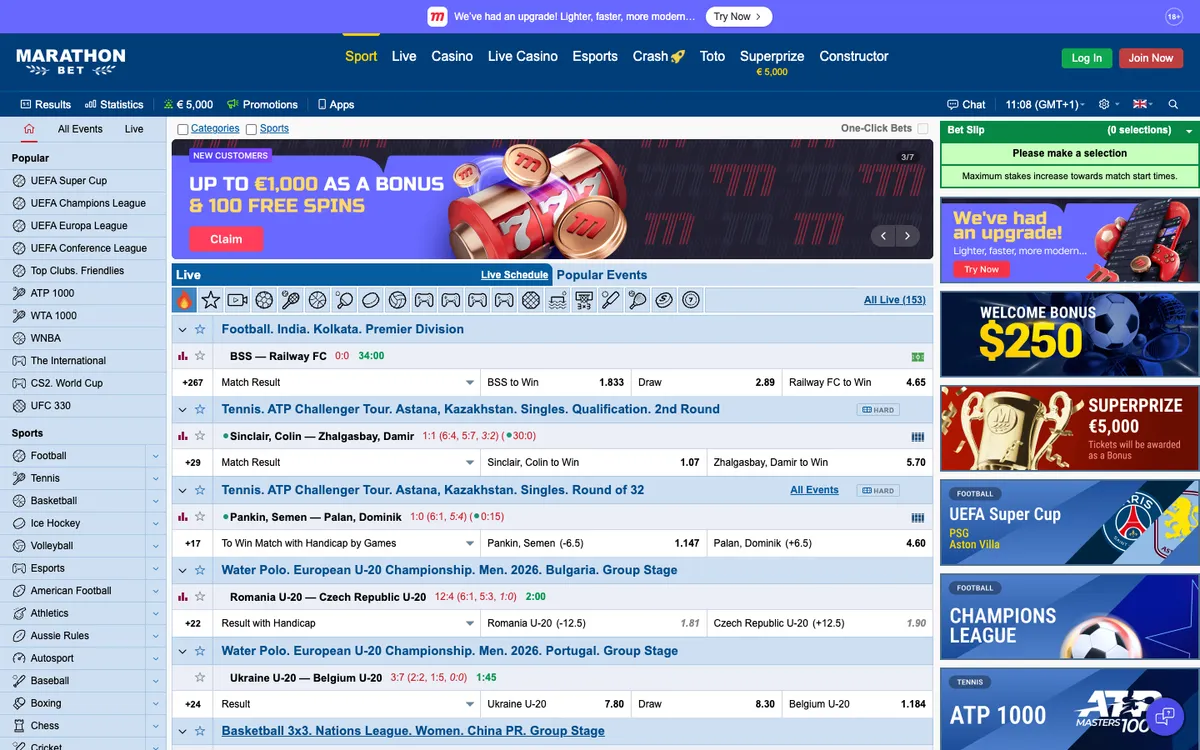
Task: Tick the Categories checkbox
Action: click(x=183, y=129)
